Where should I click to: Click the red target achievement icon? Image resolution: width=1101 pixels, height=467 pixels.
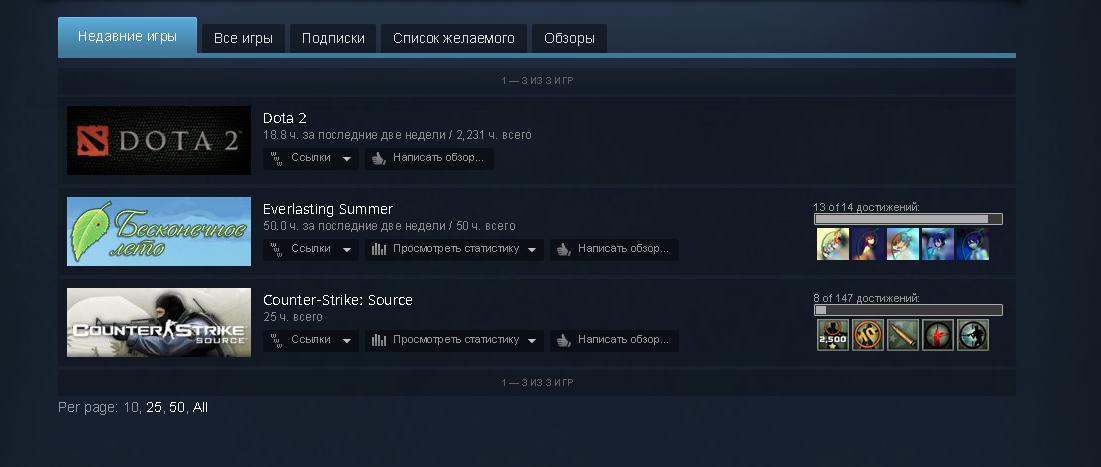(x=938, y=335)
